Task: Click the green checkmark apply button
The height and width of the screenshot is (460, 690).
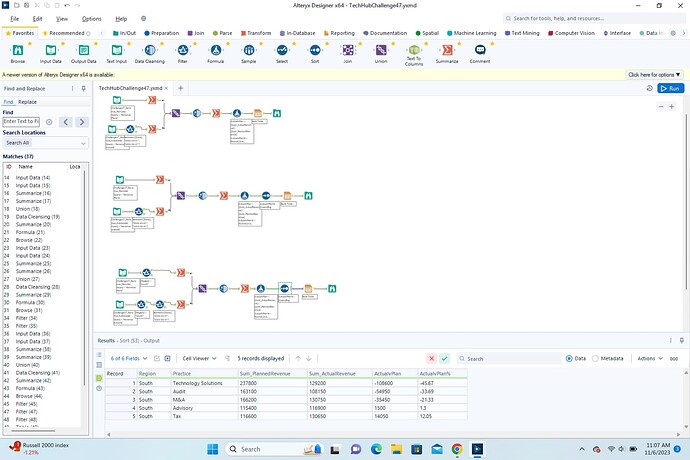Action: click(x=444, y=358)
